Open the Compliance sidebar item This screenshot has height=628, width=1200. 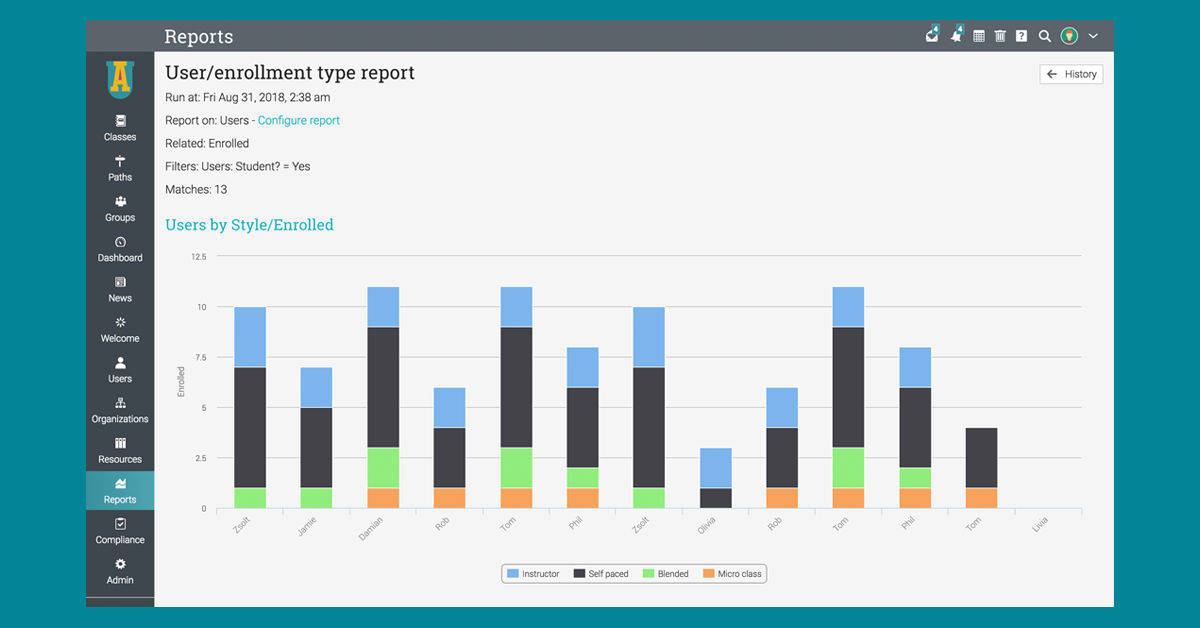pos(120,530)
